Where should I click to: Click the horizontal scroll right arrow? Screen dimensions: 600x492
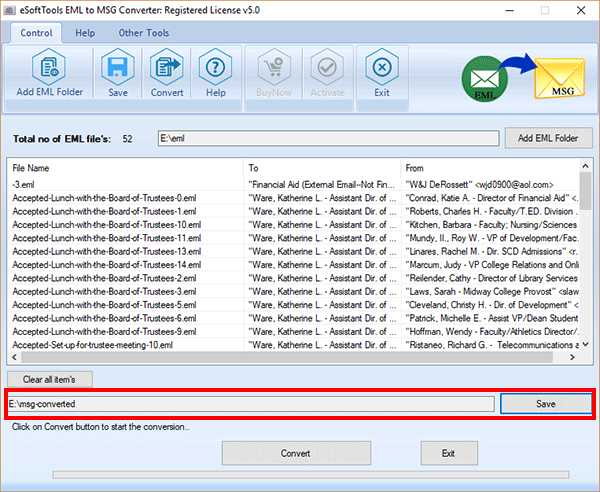(x=572, y=357)
